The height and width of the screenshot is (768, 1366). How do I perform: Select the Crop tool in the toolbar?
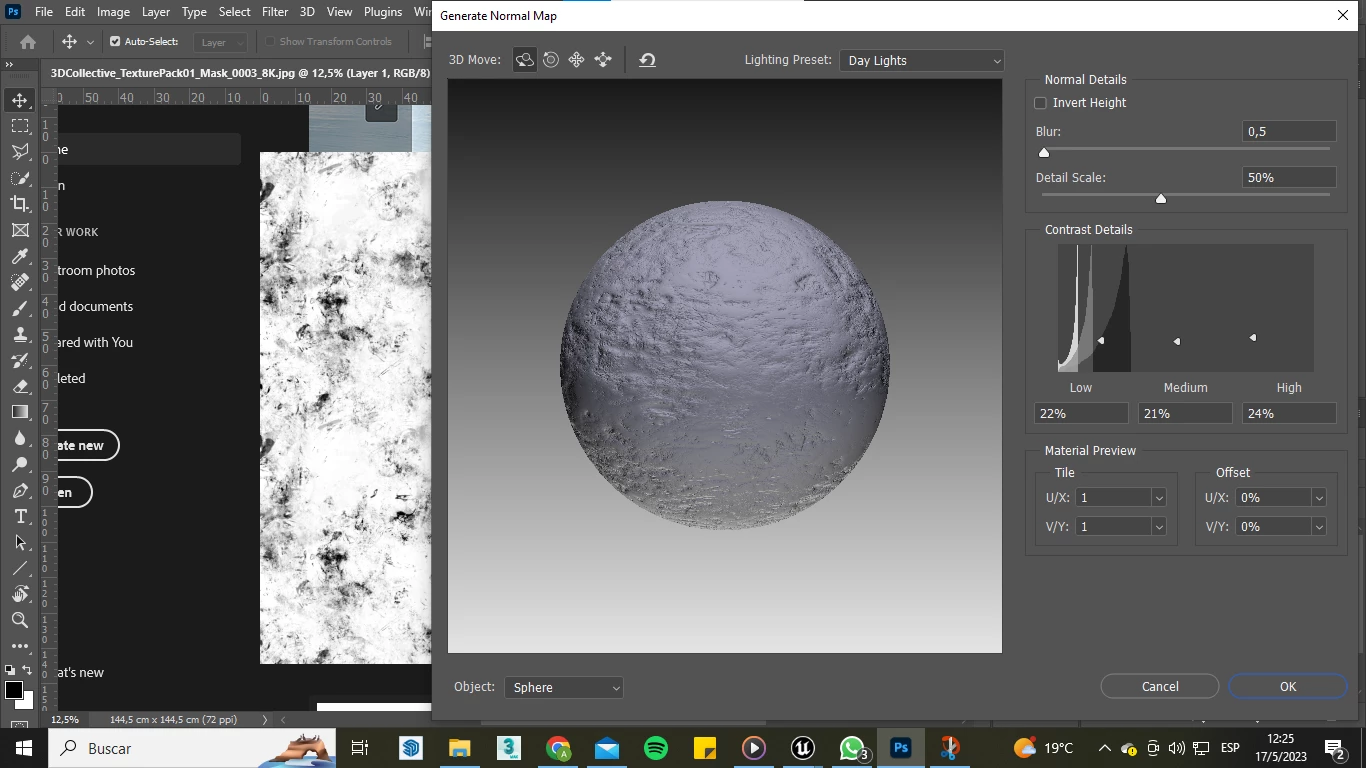click(20, 203)
